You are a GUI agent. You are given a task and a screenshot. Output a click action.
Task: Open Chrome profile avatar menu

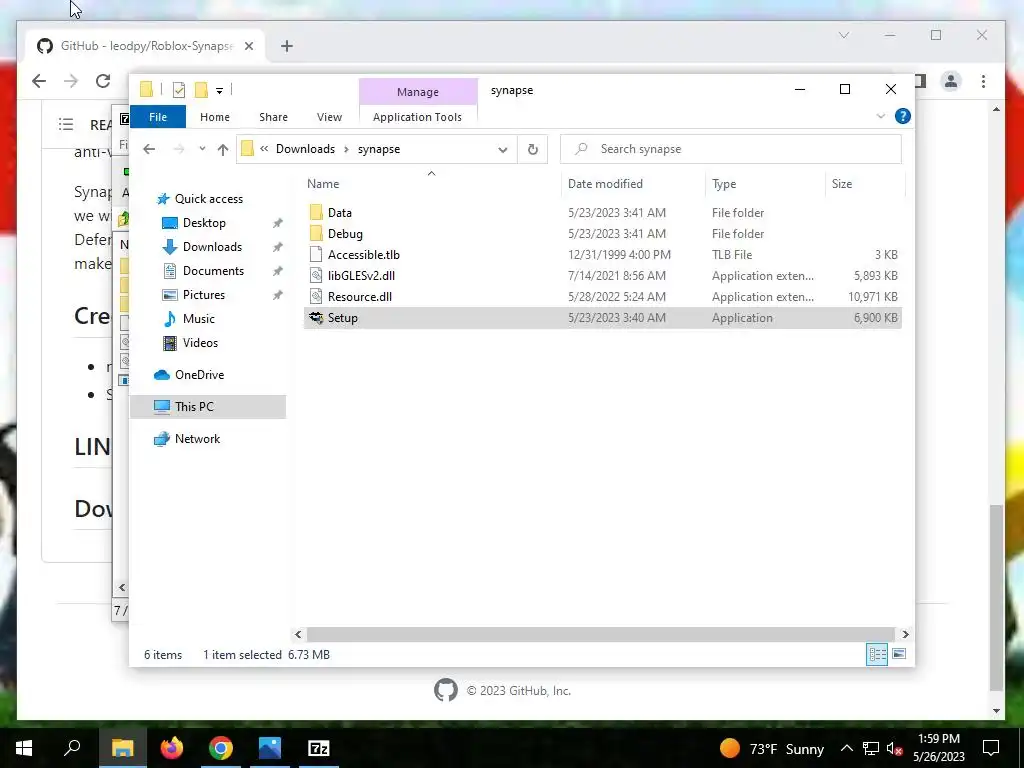pos(951,81)
